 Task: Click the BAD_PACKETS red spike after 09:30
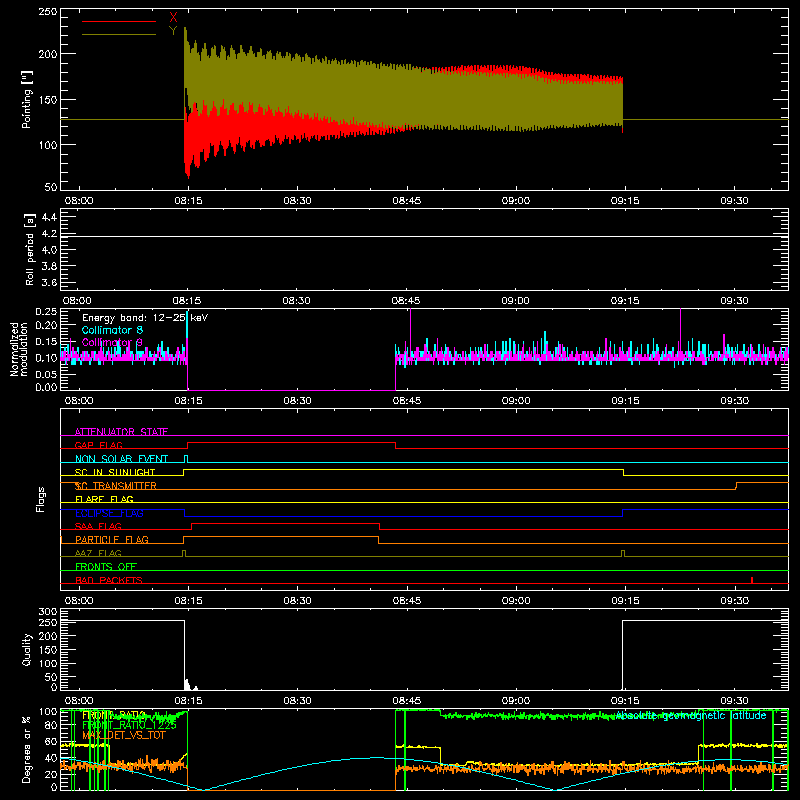pos(752,580)
